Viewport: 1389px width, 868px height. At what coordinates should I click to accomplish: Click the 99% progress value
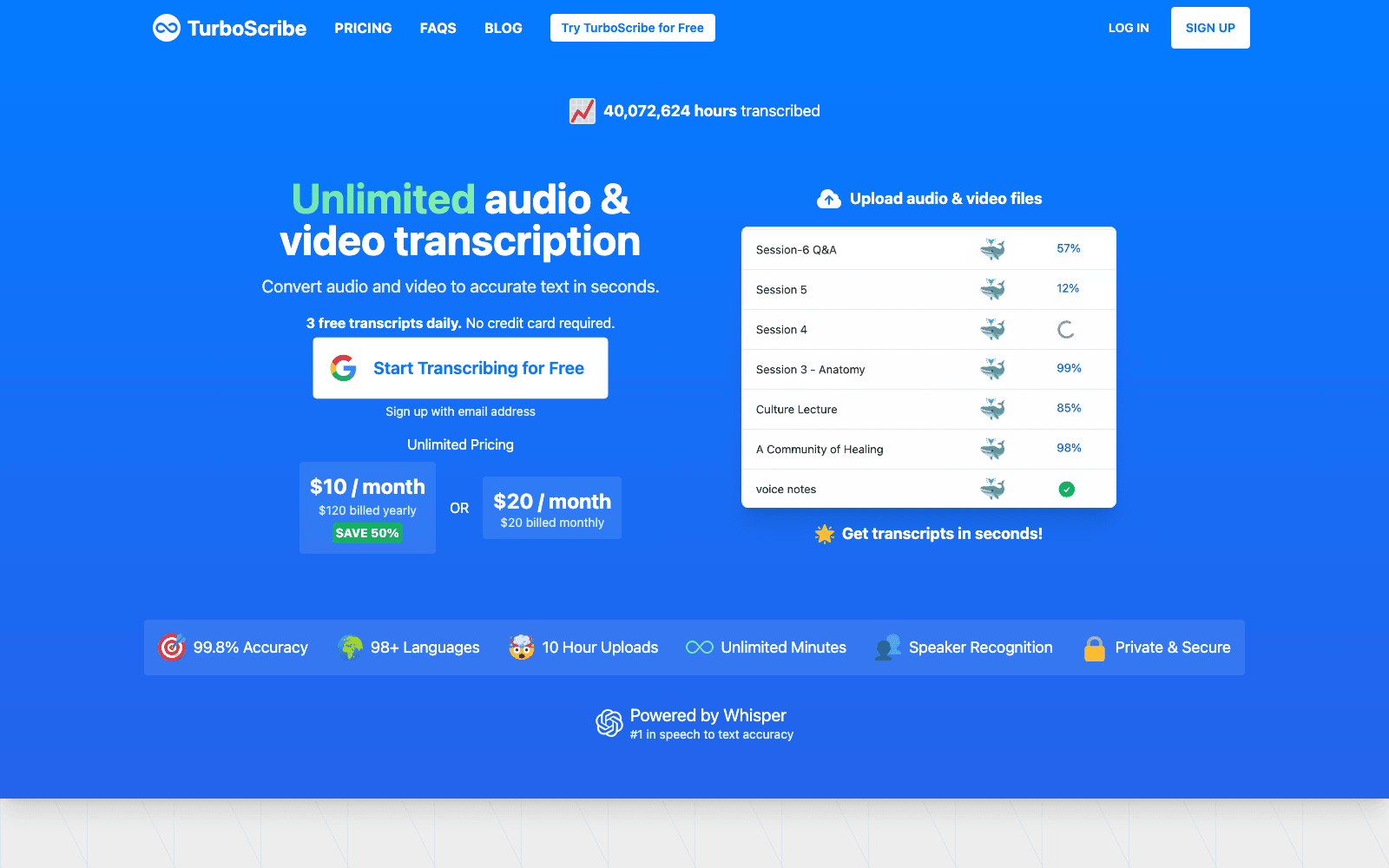pyautogui.click(x=1069, y=368)
